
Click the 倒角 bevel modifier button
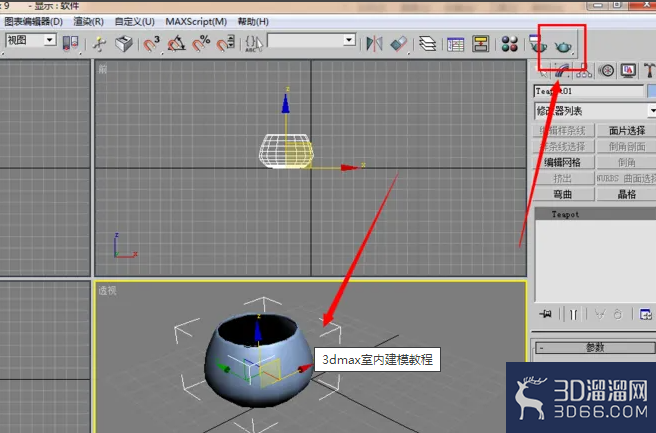coord(626,162)
